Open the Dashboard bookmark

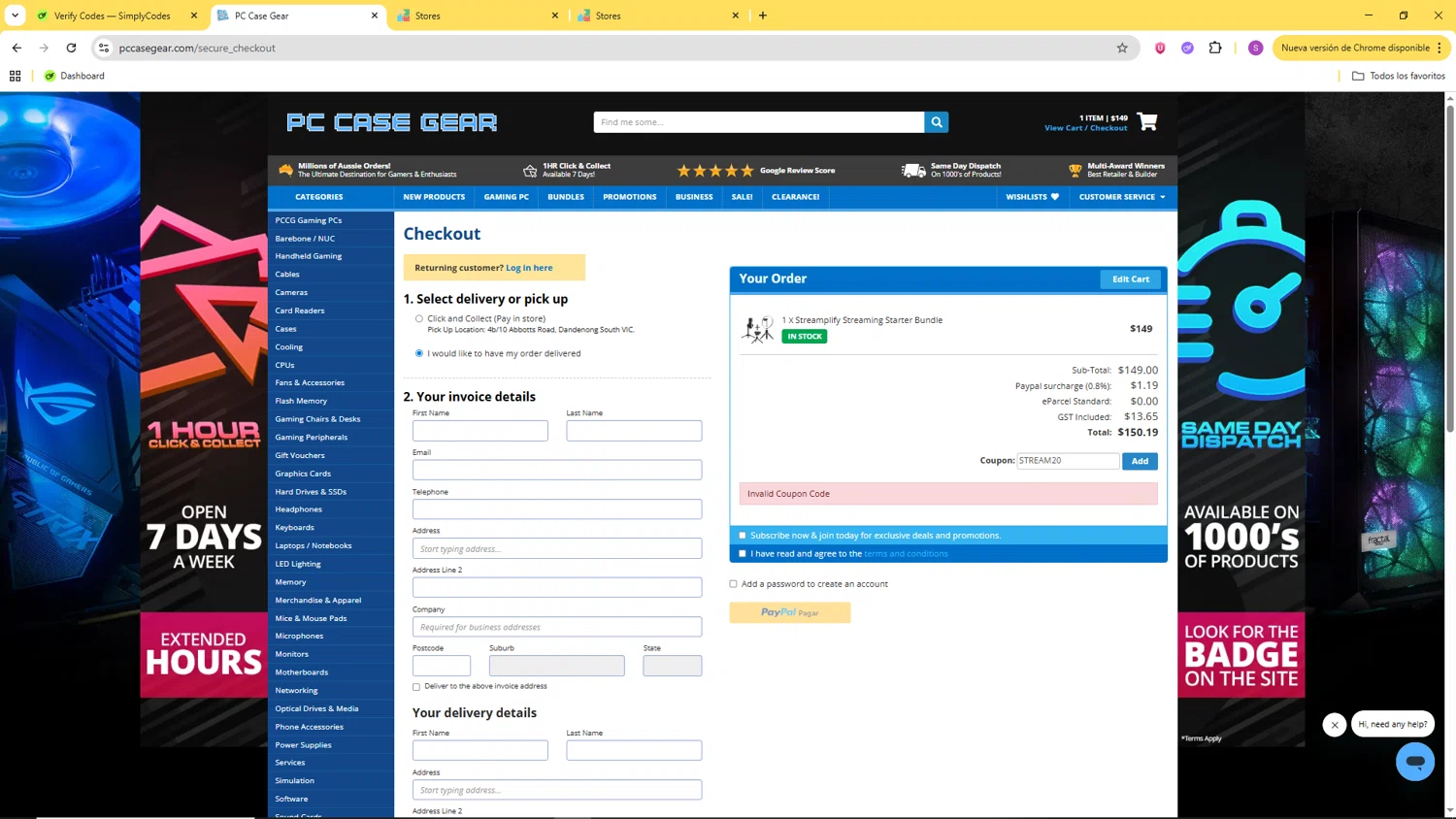pos(75,76)
